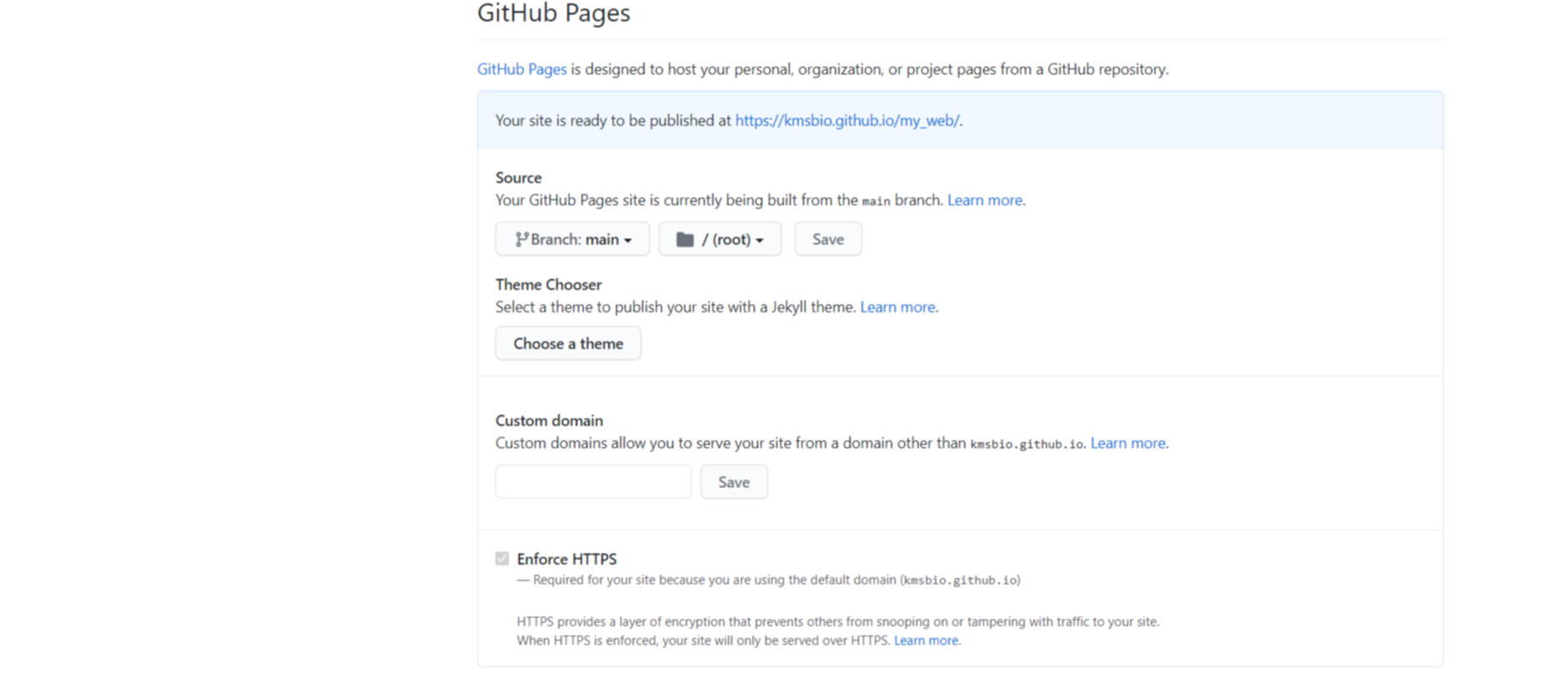Image resolution: width=1568 pixels, height=686 pixels.
Task: Open Learn more link for Custom domain
Action: pyautogui.click(x=1127, y=443)
